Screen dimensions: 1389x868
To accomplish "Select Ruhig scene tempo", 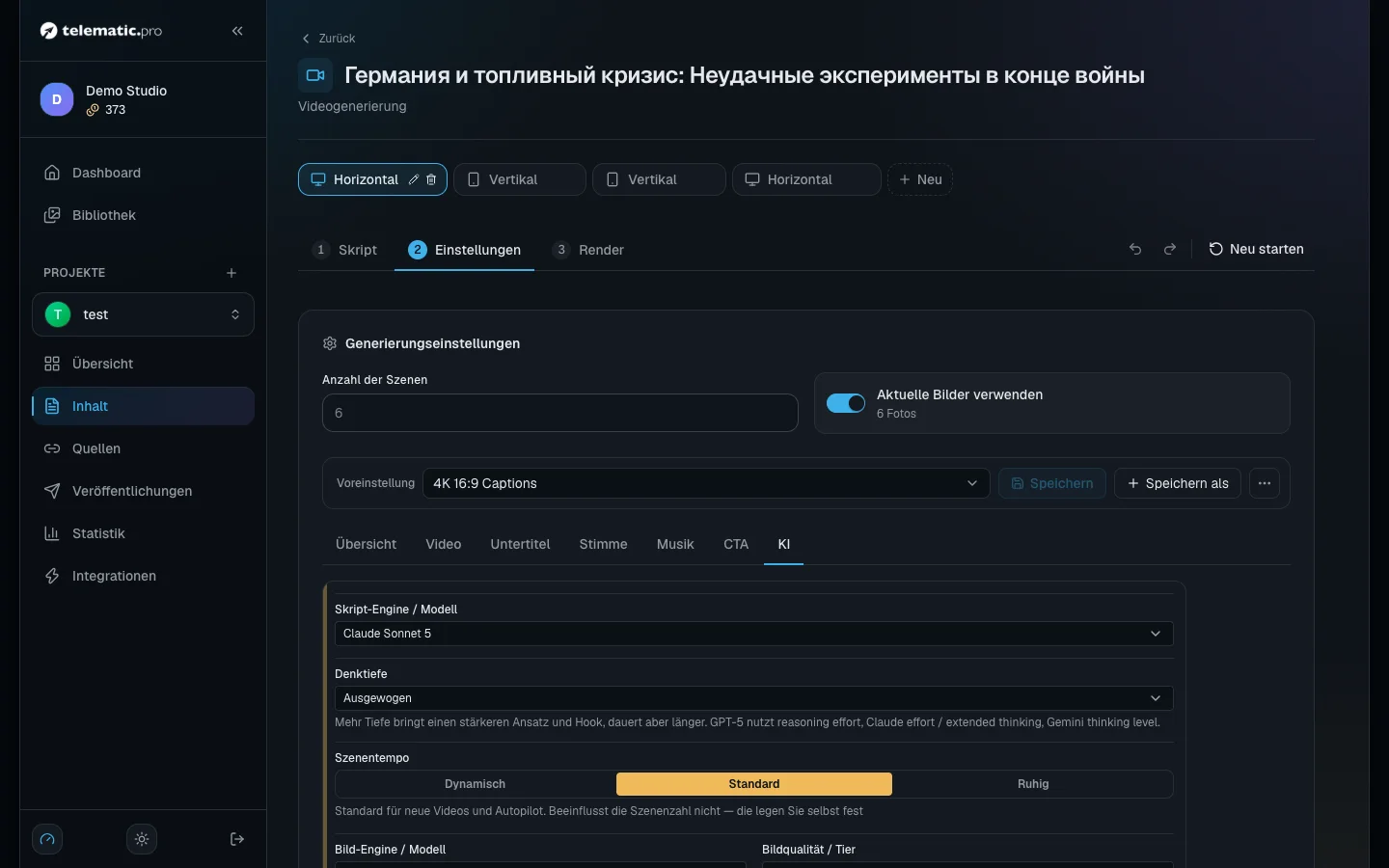I will pos(1033,784).
